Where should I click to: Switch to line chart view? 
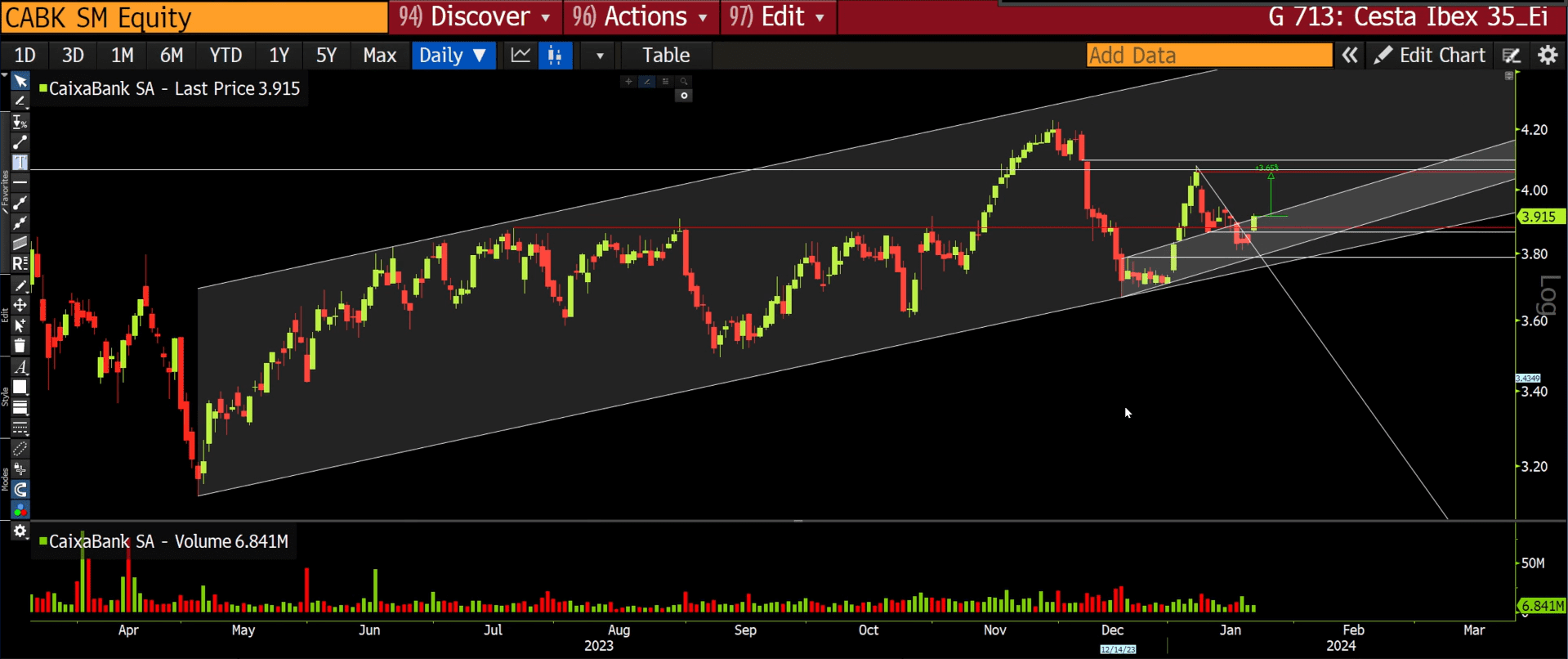pos(520,55)
